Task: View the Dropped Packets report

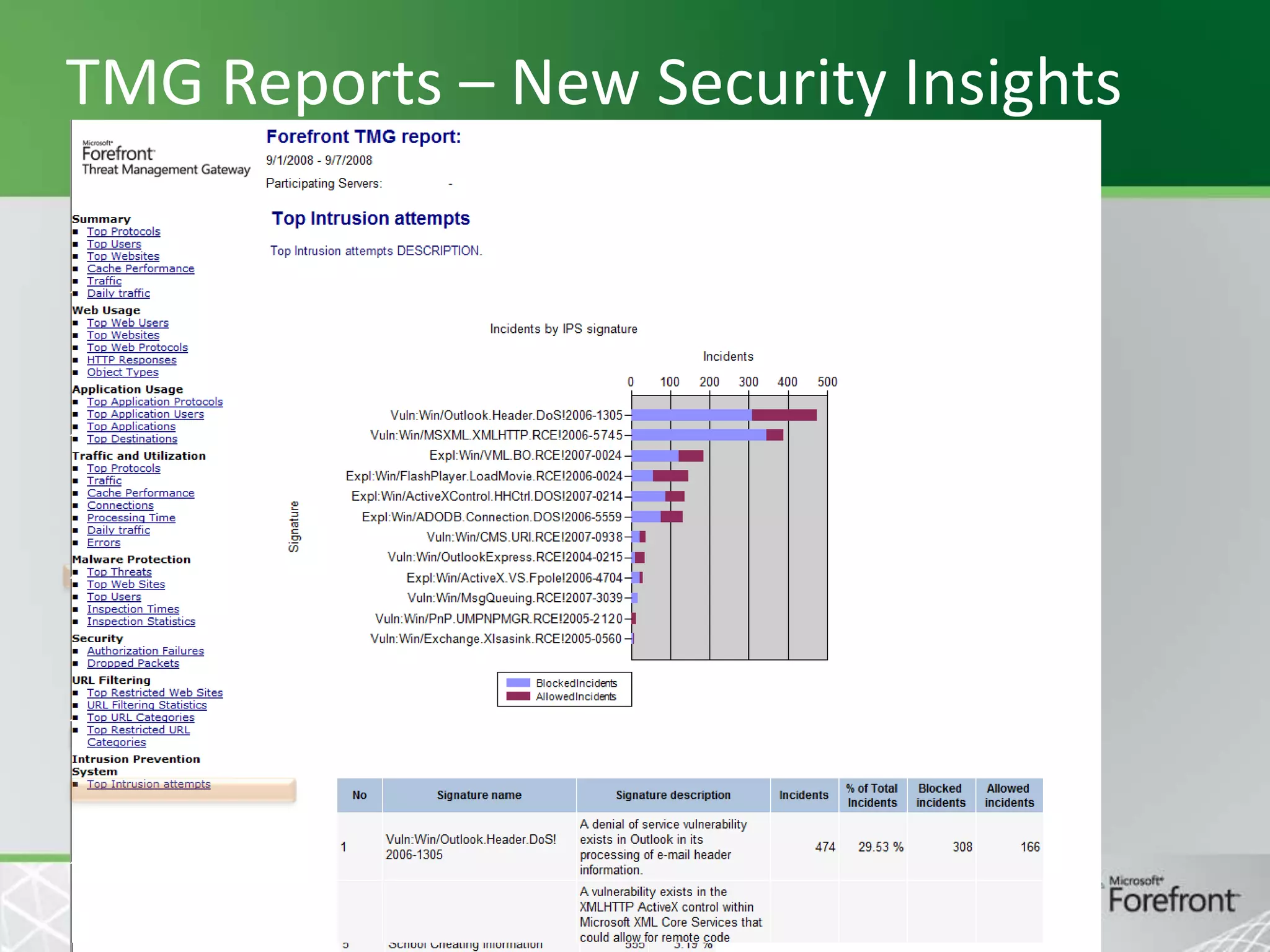Action: (x=133, y=663)
